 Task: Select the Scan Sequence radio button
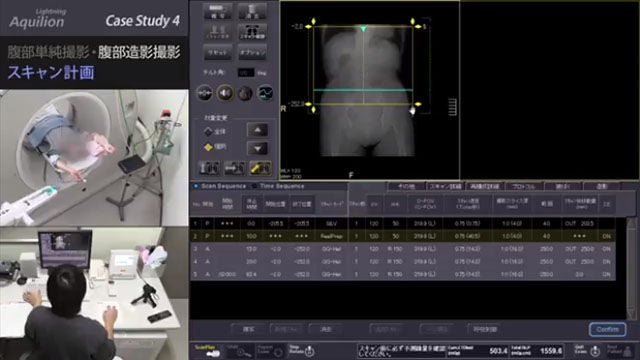(x=196, y=186)
